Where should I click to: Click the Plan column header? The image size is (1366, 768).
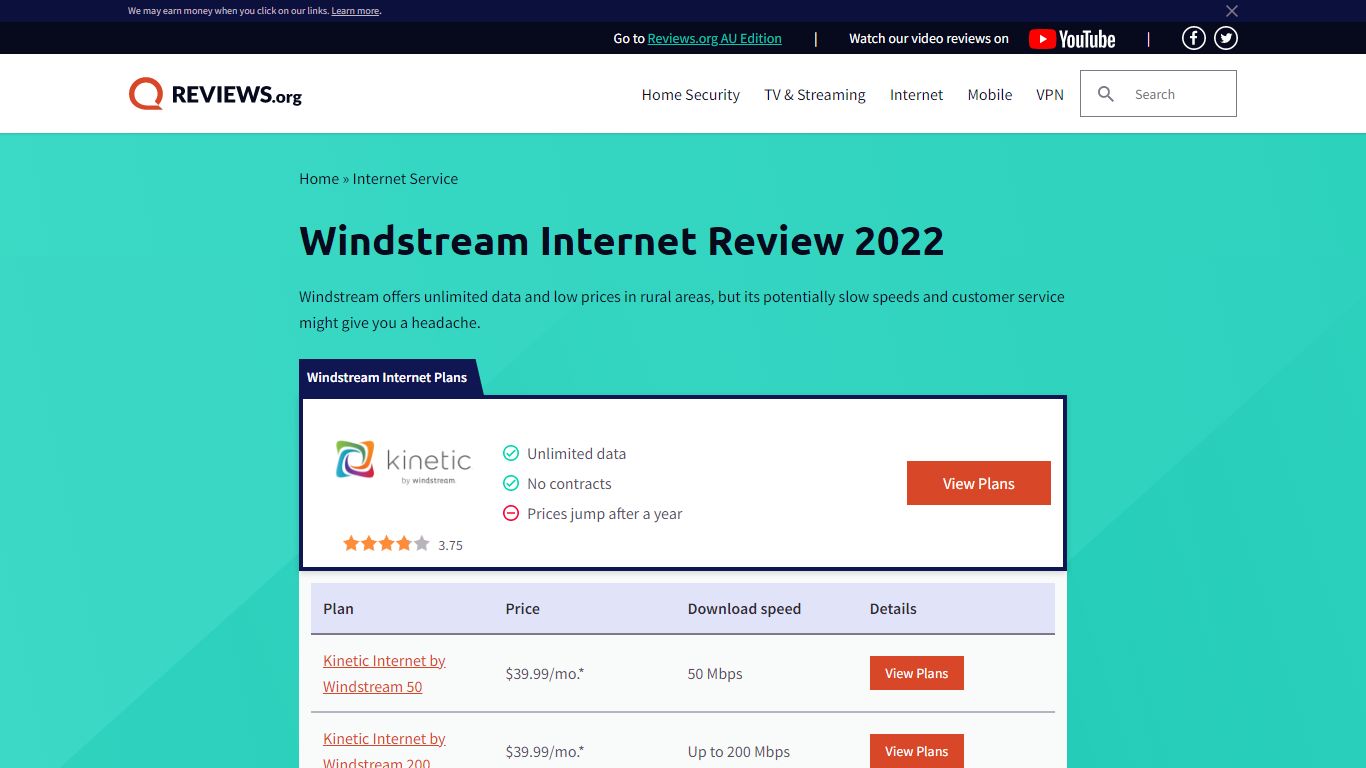click(x=338, y=608)
